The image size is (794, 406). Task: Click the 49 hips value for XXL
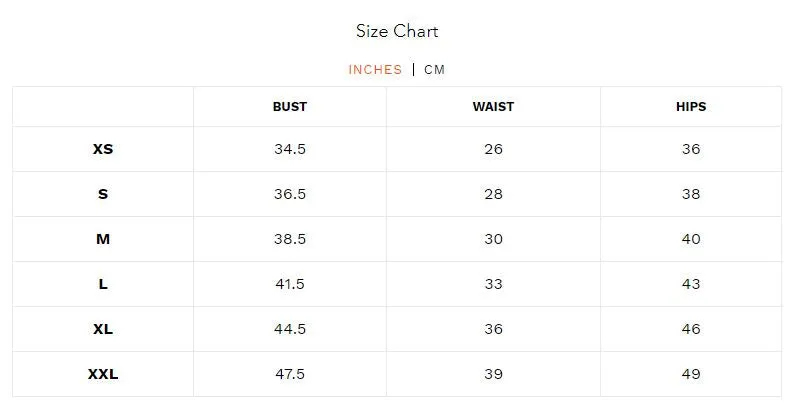tap(691, 374)
